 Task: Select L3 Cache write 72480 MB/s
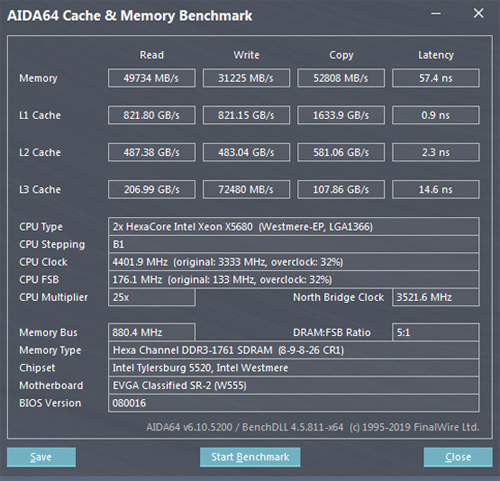(246, 189)
